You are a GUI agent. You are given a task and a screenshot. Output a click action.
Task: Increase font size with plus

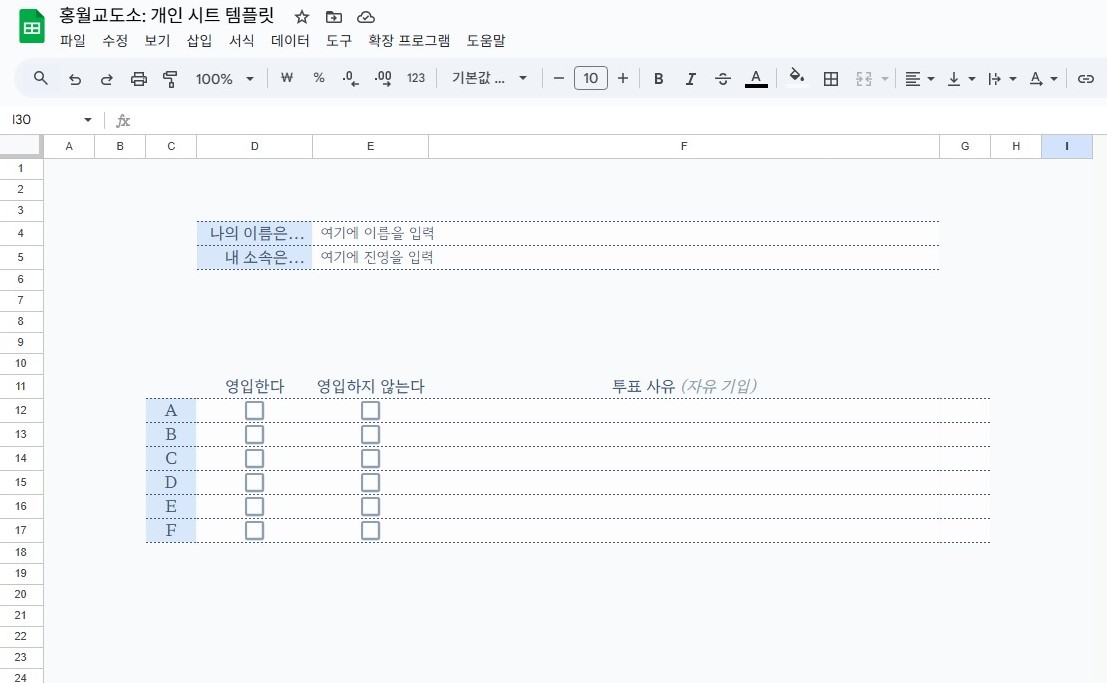(623, 78)
